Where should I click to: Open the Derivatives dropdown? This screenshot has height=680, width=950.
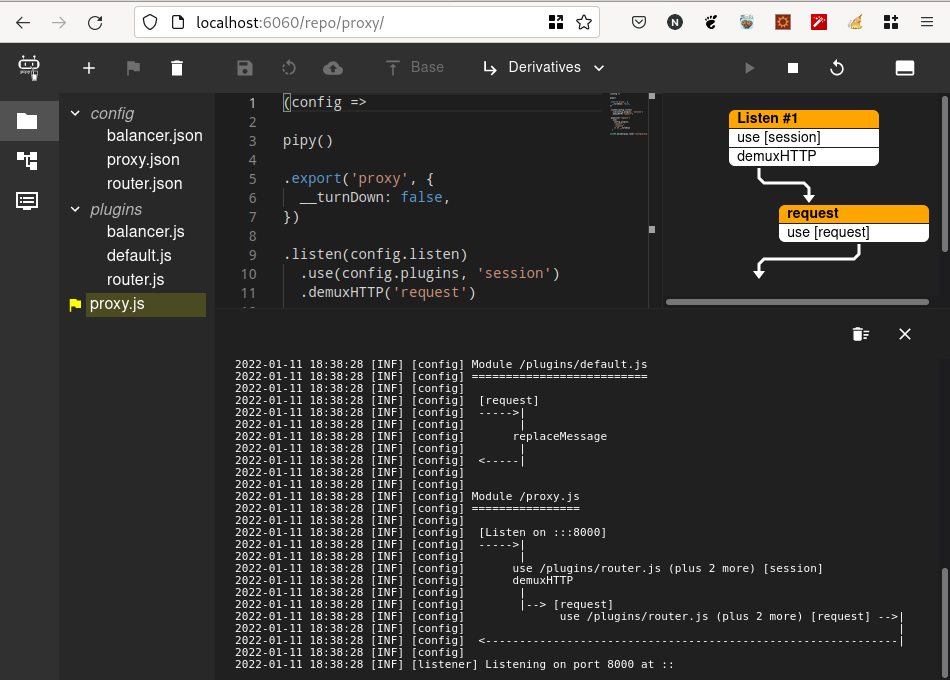[543, 67]
